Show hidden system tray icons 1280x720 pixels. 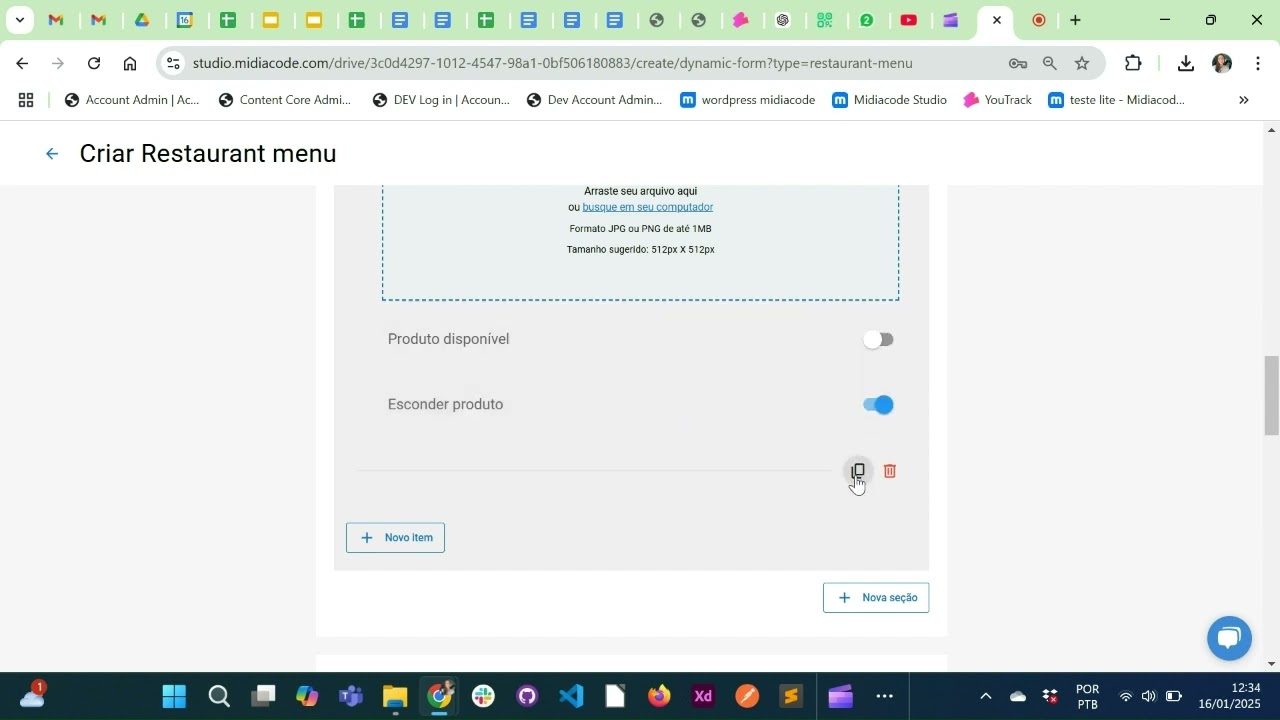click(x=986, y=696)
